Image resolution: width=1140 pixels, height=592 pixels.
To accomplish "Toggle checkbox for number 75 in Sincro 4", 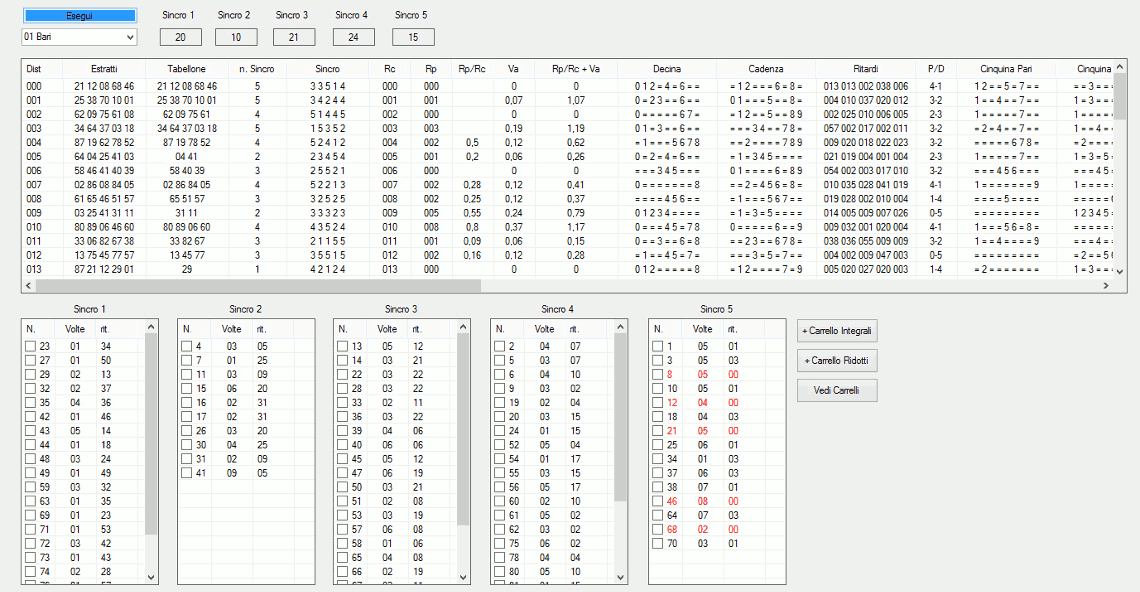I will coord(500,544).
